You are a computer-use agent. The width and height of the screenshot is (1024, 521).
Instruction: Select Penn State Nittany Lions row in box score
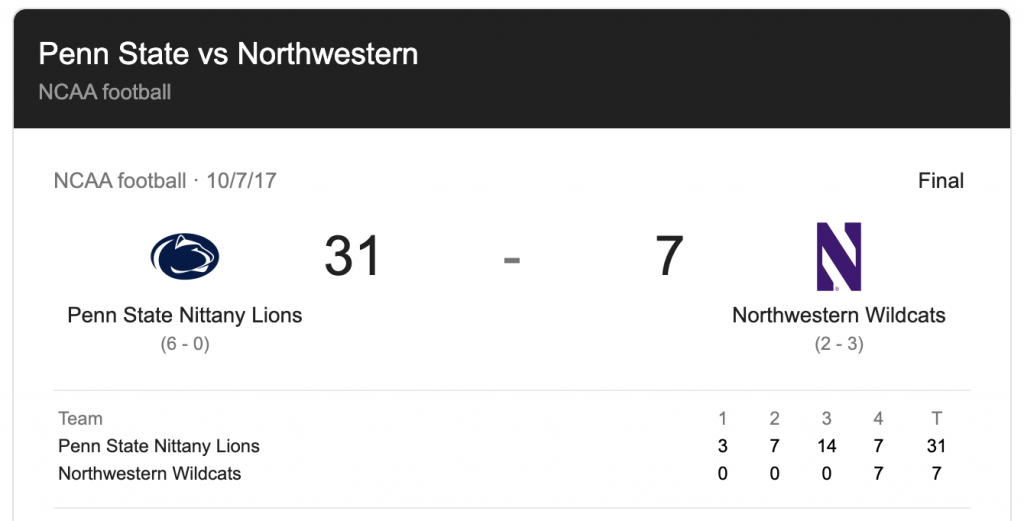[x=511, y=446]
